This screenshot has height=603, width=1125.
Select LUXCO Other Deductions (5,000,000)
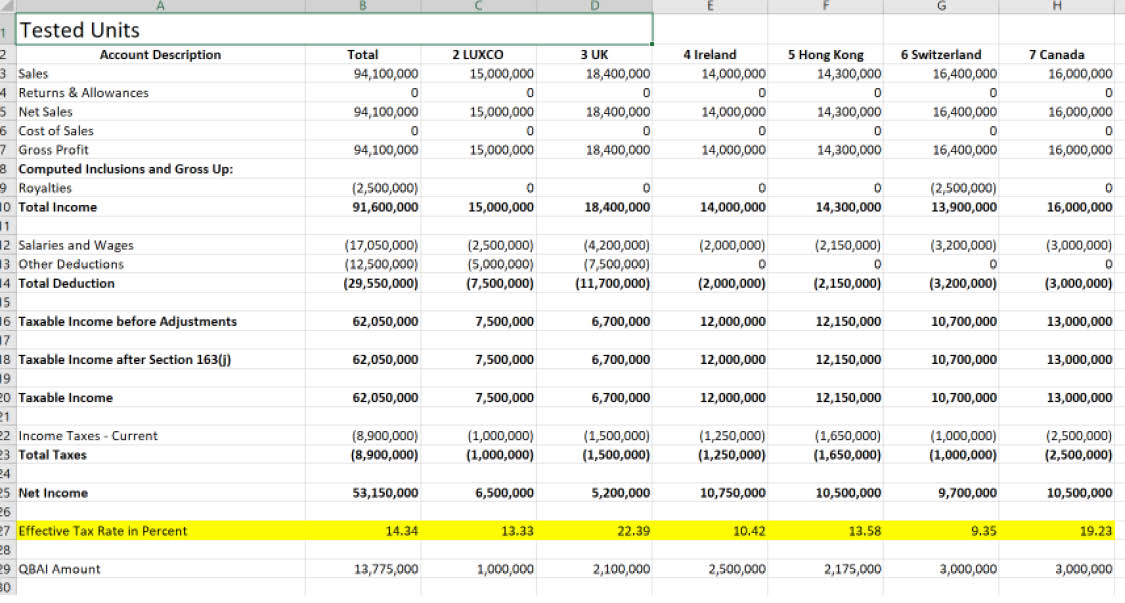pos(479,264)
